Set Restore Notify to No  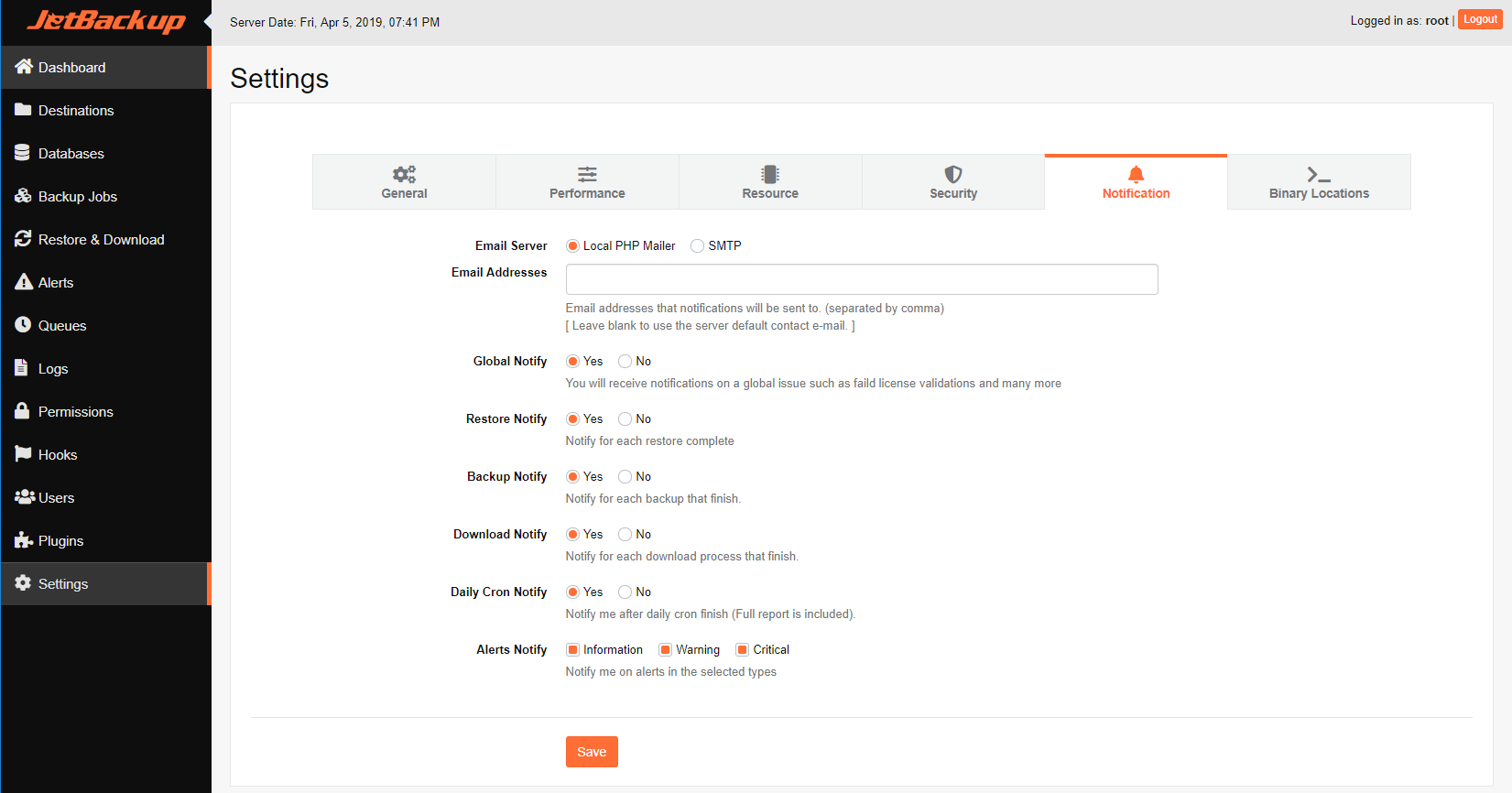625,418
